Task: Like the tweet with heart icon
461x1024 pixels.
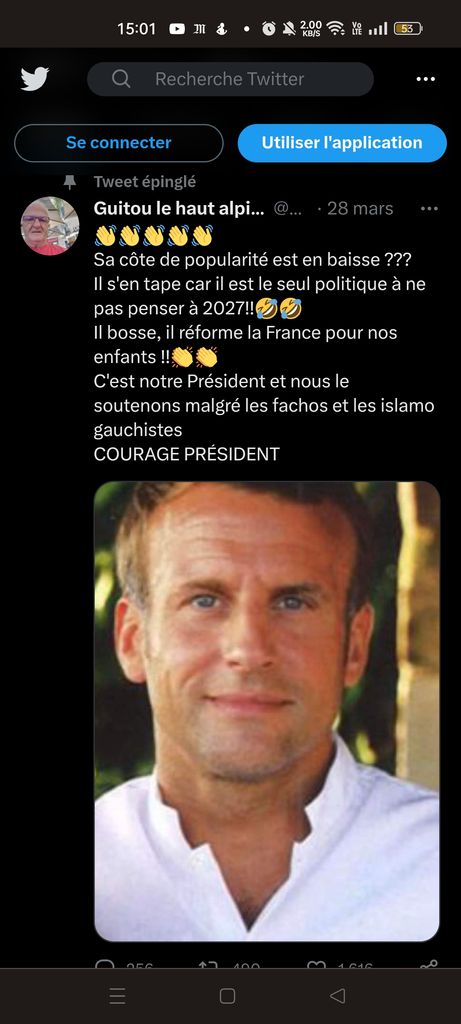Action: pos(316,964)
